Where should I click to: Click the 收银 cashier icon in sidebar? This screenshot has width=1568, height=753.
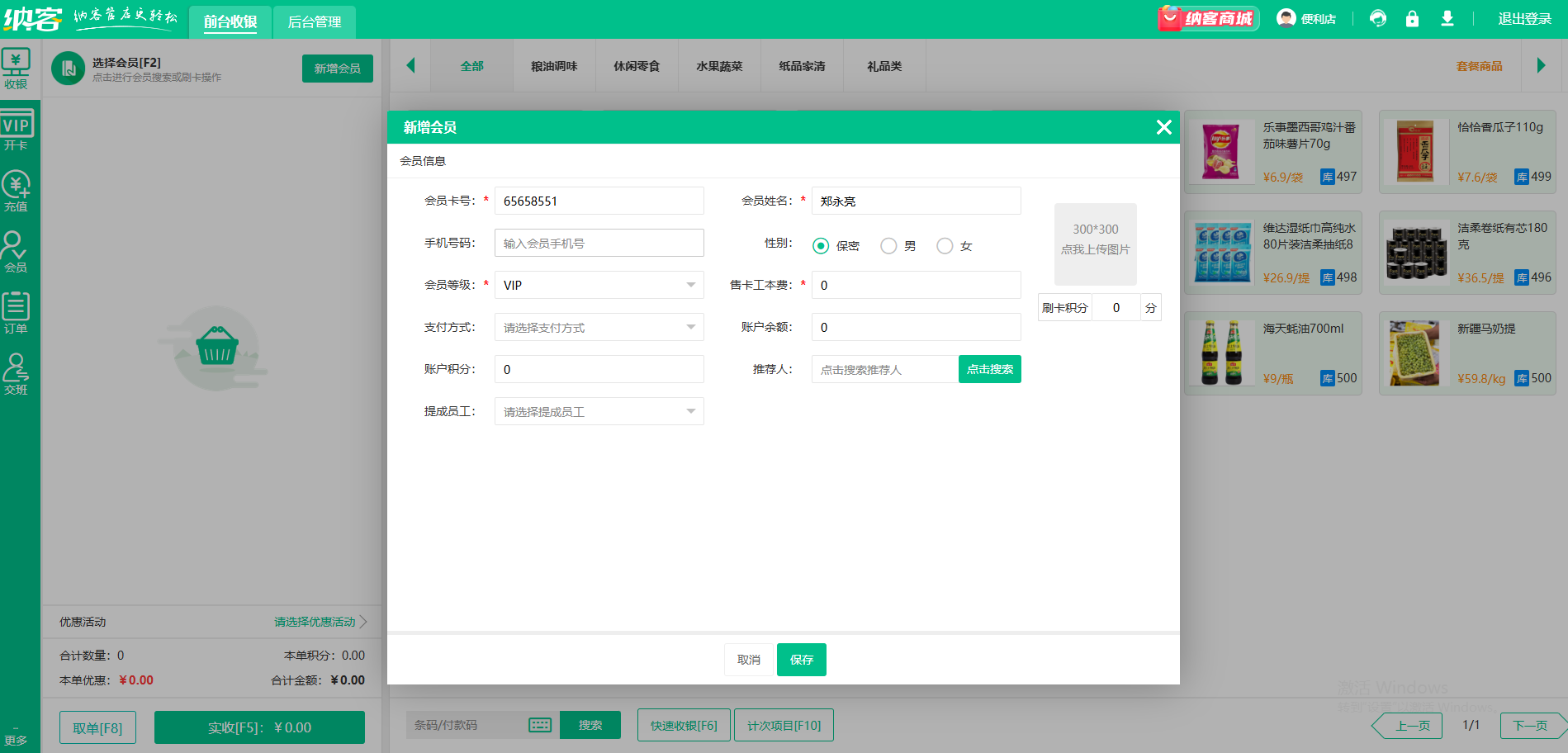[x=16, y=69]
